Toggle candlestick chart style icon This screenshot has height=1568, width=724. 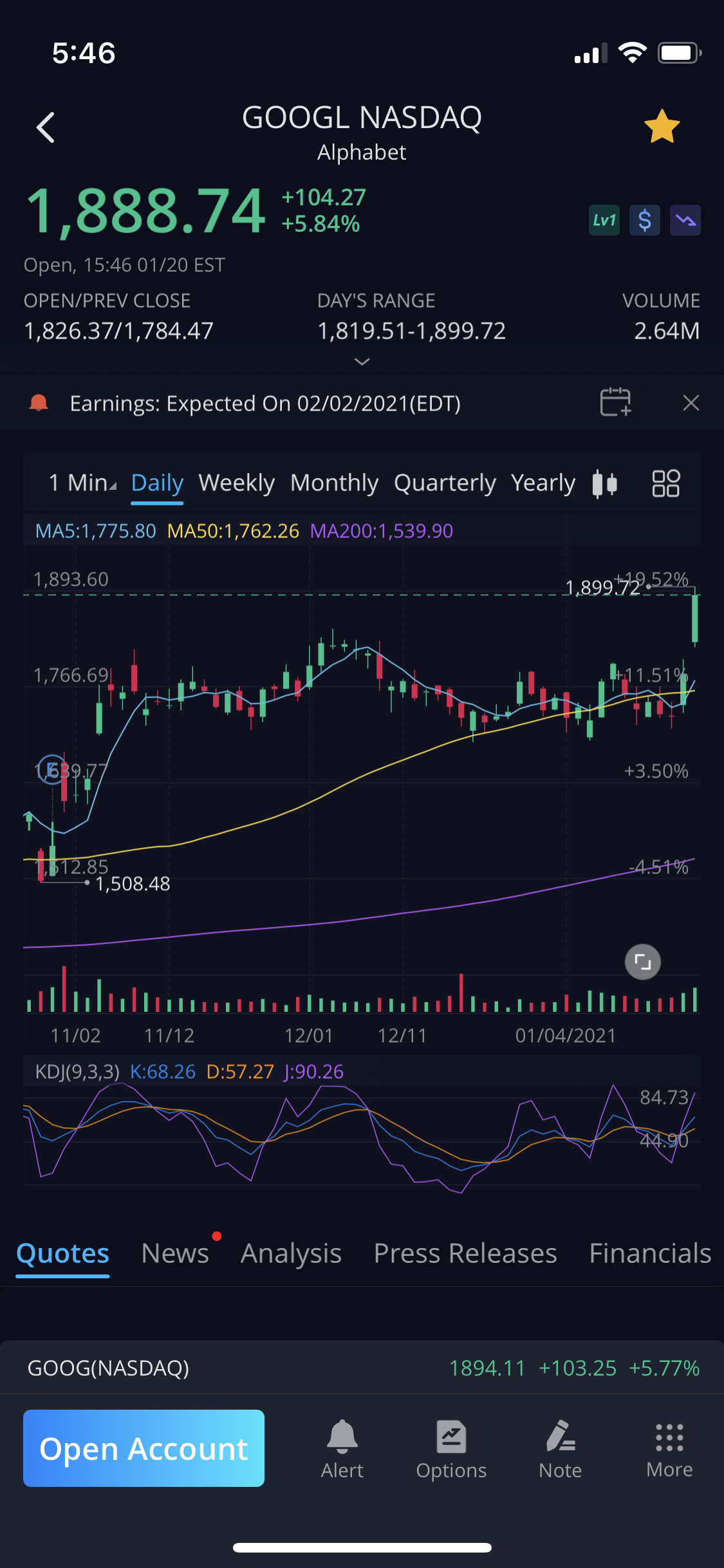(x=604, y=483)
